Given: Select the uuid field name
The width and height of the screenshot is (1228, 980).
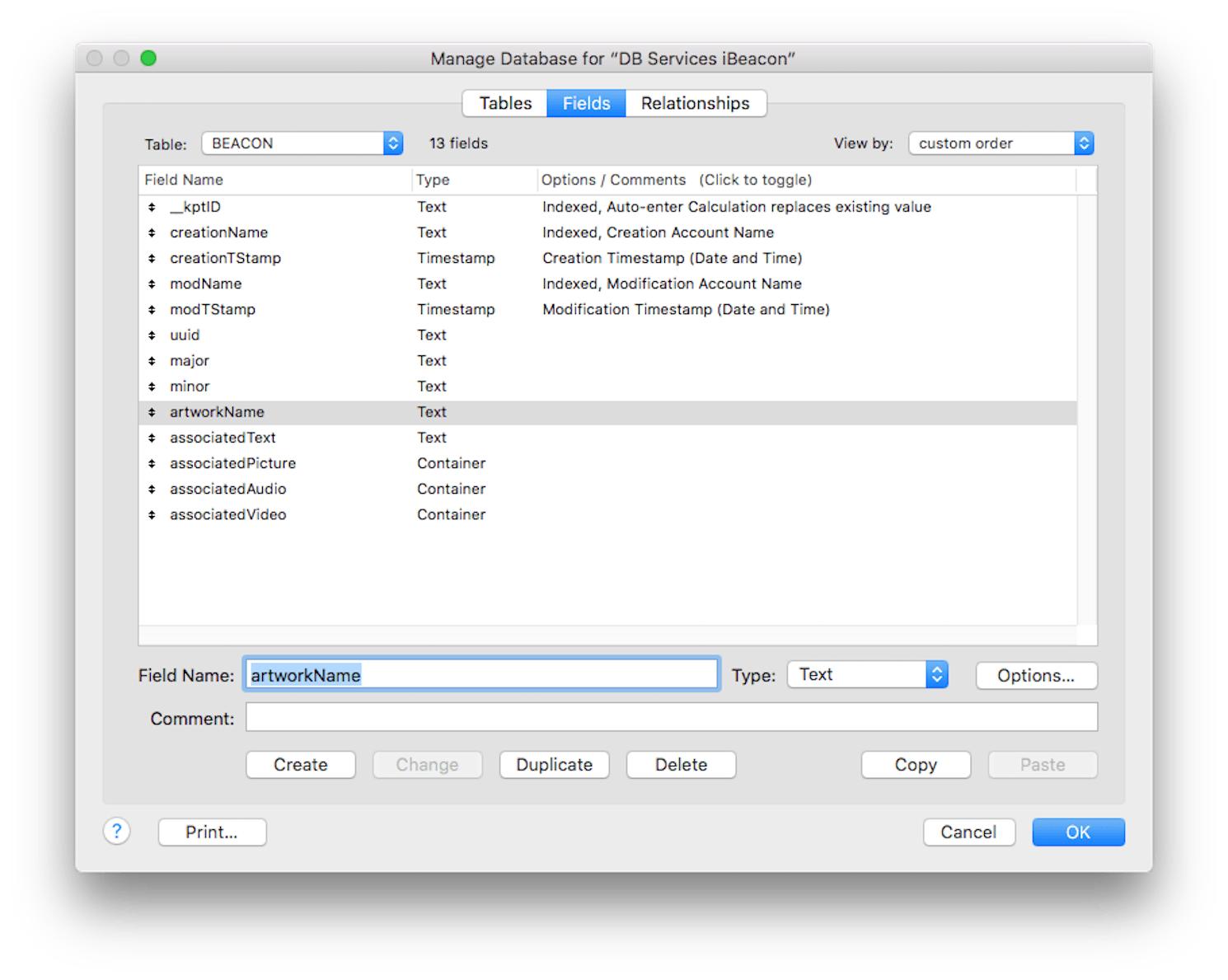Looking at the screenshot, I should [185, 335].
